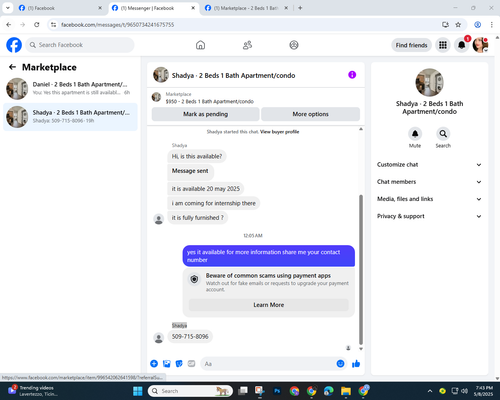
Task: Click Shadya's apartment thumbnail in details panel
Action: click(429, 82)
